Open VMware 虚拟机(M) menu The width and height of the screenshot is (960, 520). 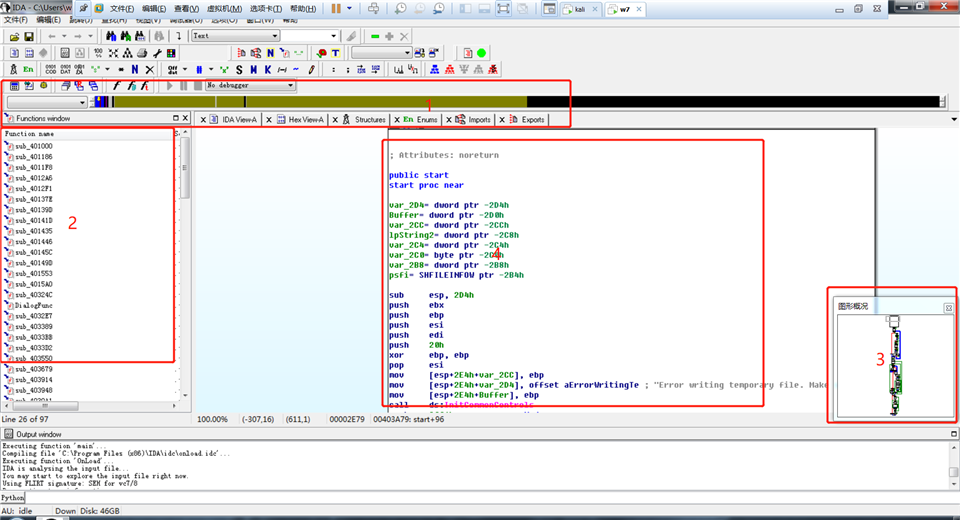(224, 9)
